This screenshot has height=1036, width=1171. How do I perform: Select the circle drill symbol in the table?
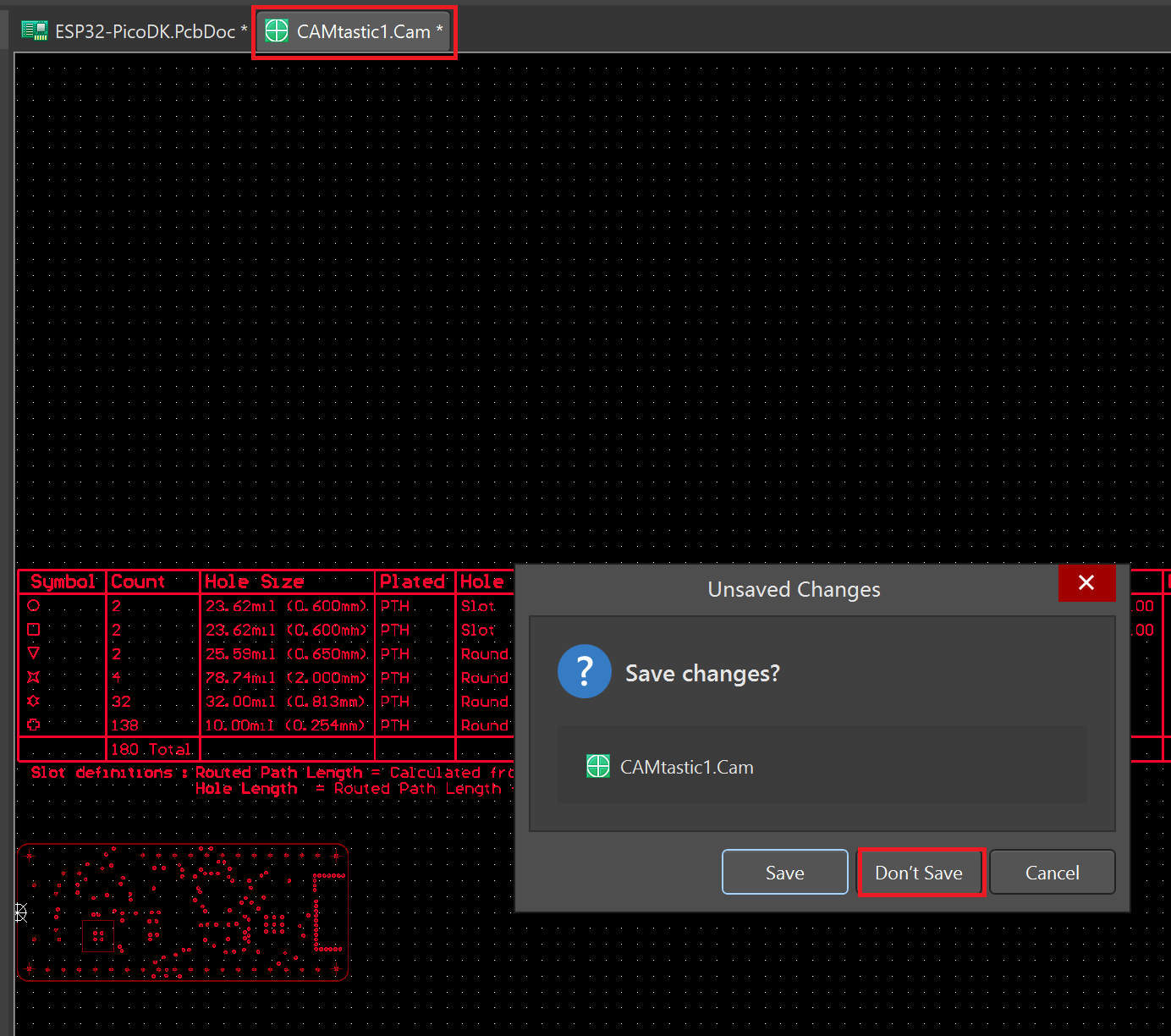pos(34,606)
